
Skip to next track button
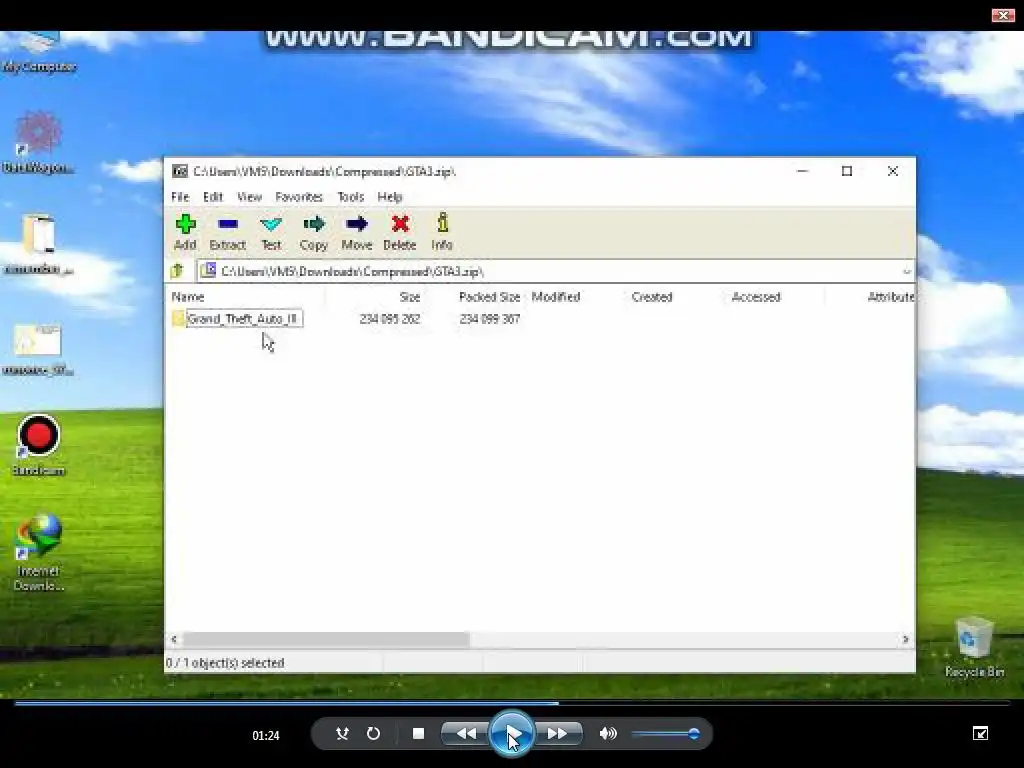point(557,733)
